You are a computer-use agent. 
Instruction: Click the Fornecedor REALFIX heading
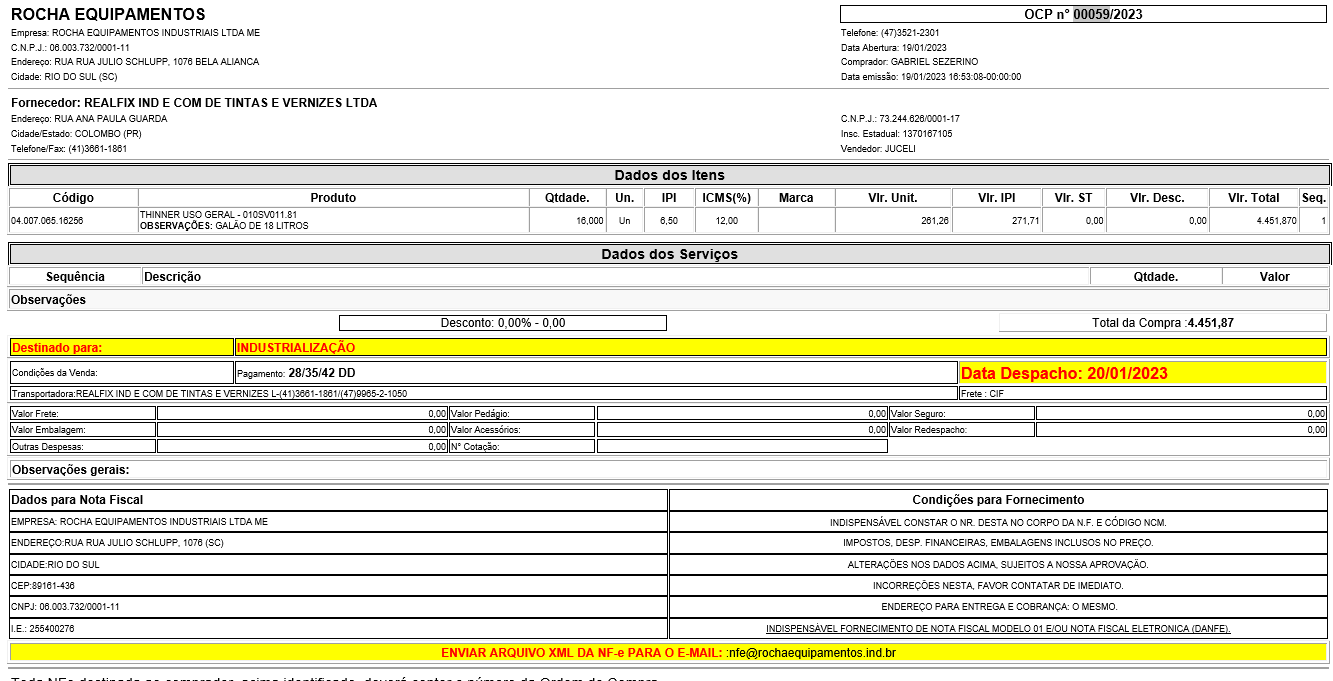[194, 103]
